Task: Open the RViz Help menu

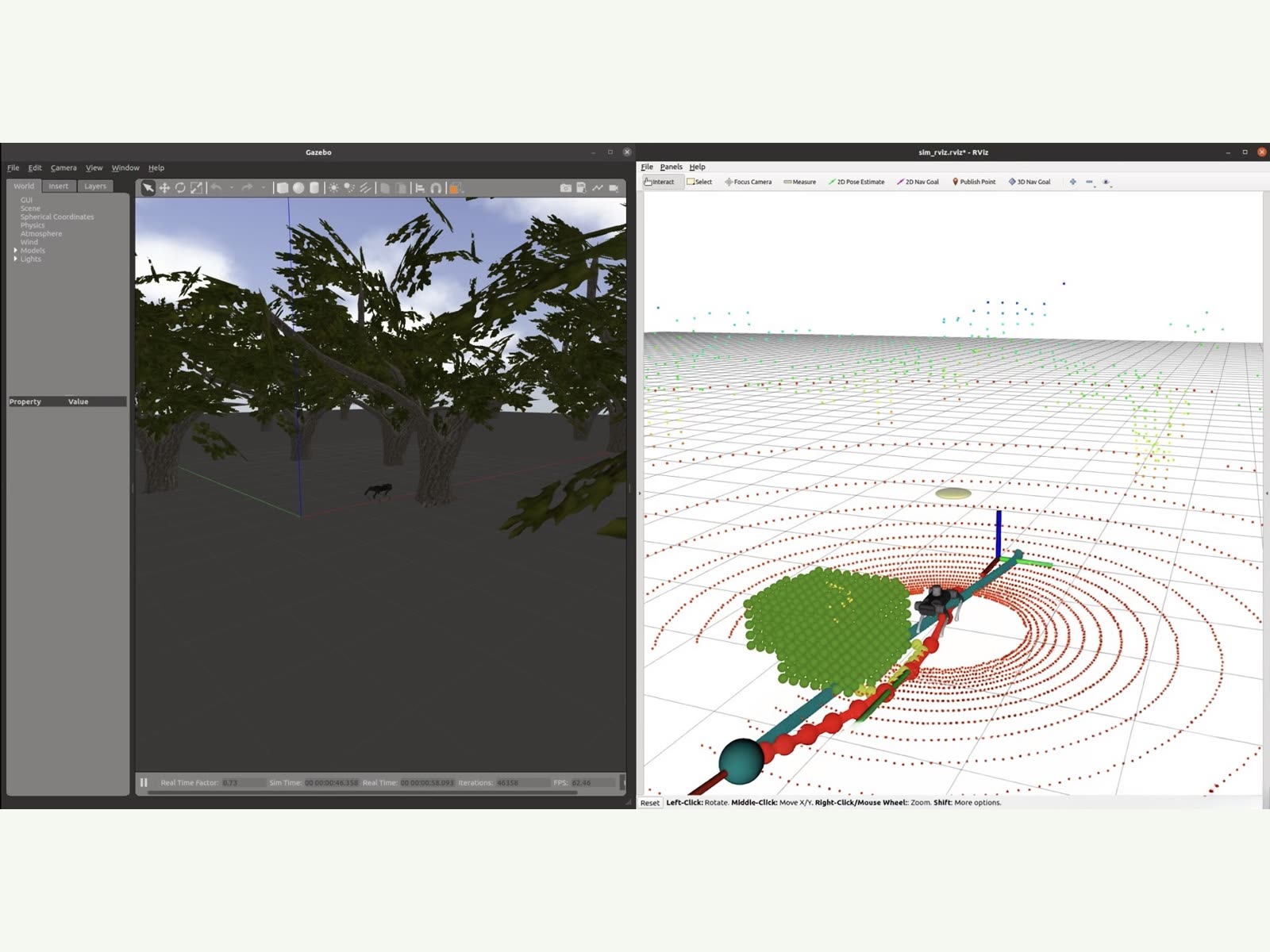Action: [x=697, y=167]
